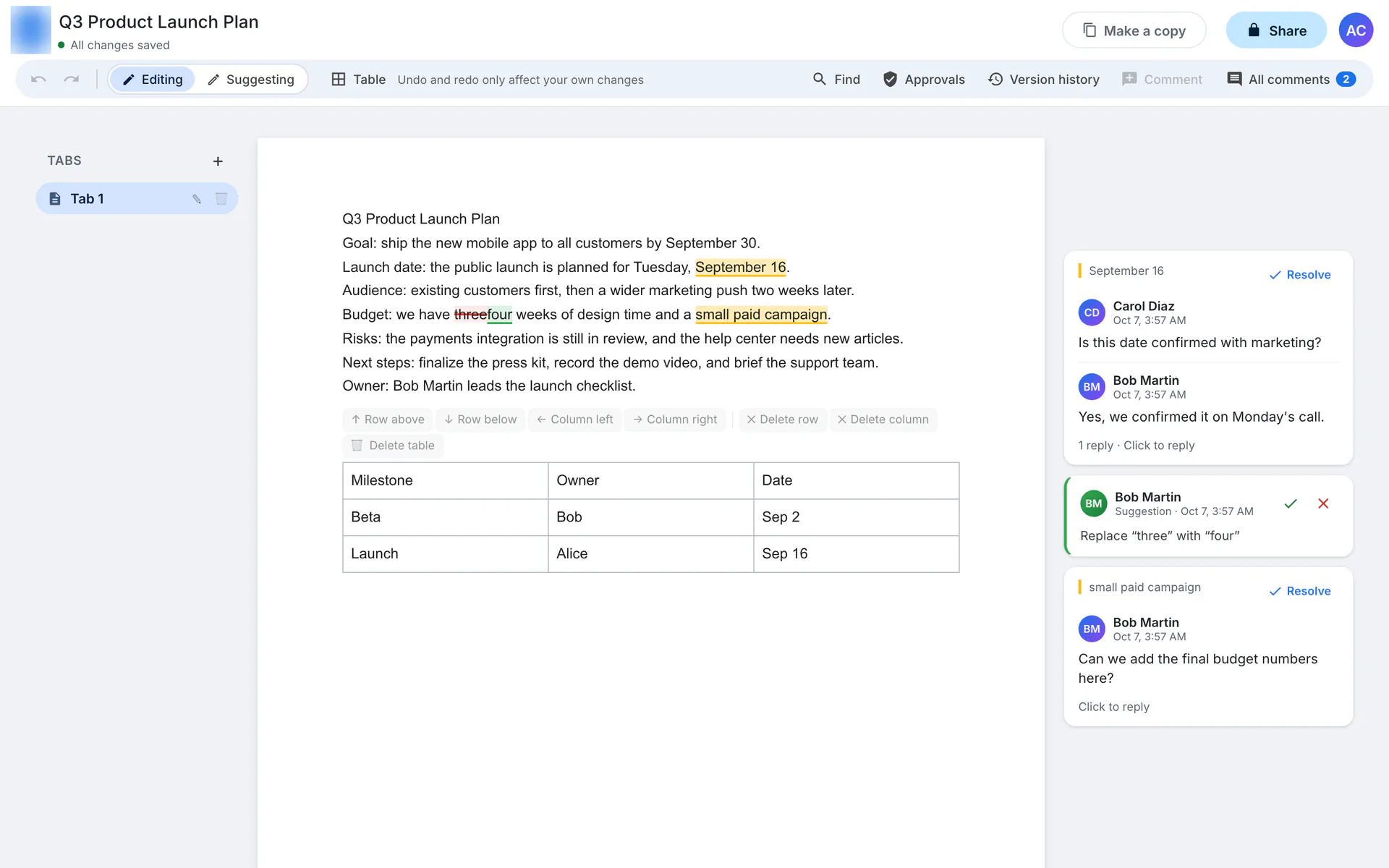Open Approvals shield panel

[924, 80]
